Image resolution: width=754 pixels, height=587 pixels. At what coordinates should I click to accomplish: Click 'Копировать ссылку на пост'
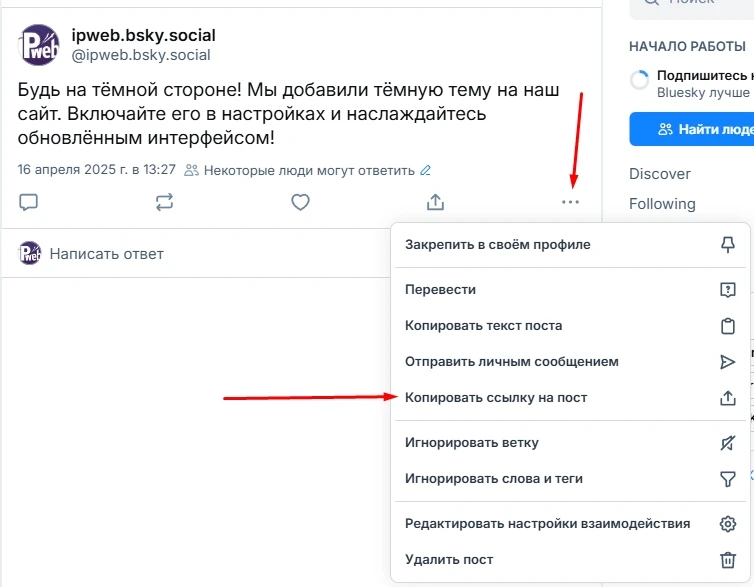coord(496,398)
